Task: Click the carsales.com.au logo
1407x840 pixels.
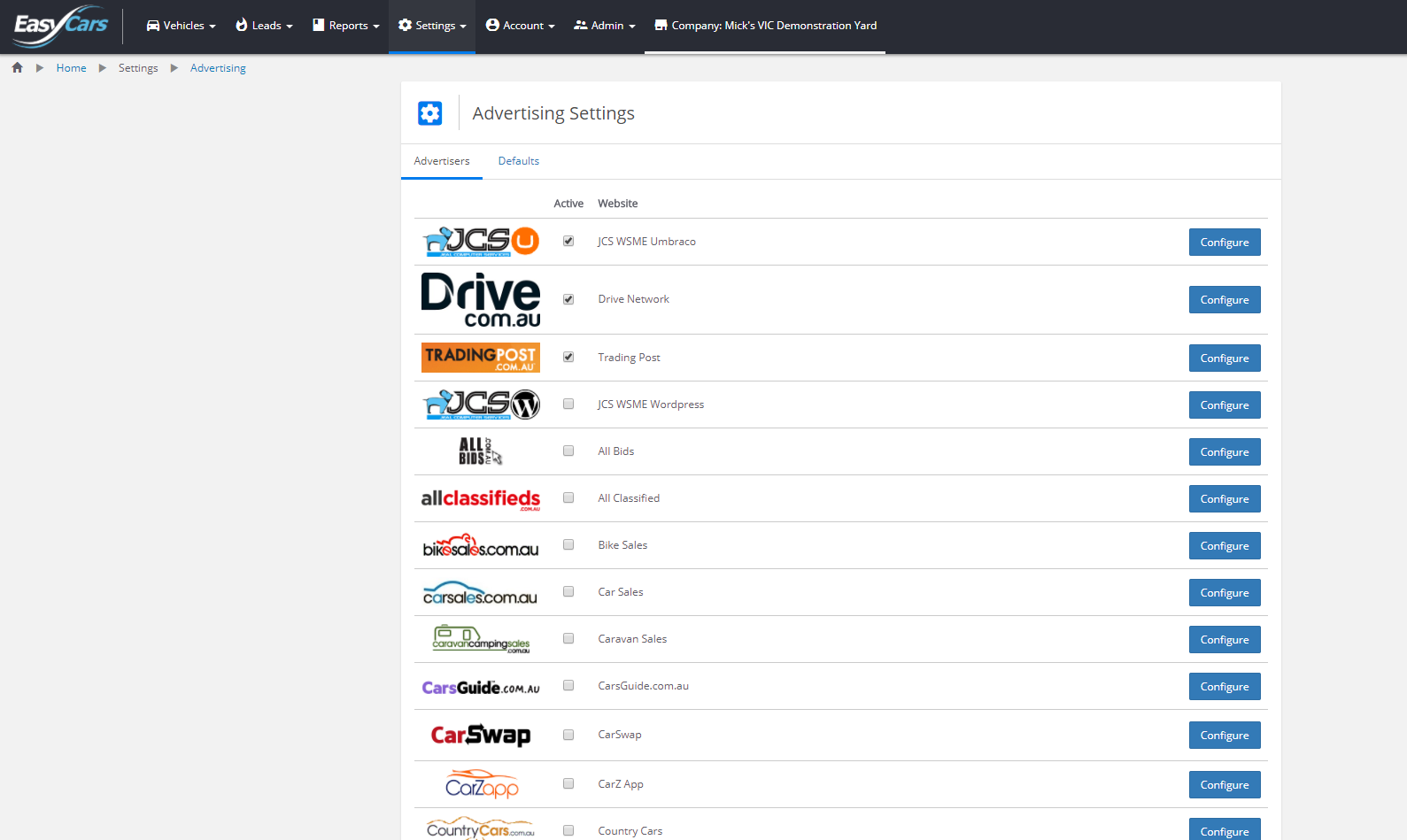Action: [x=481, y=593]
